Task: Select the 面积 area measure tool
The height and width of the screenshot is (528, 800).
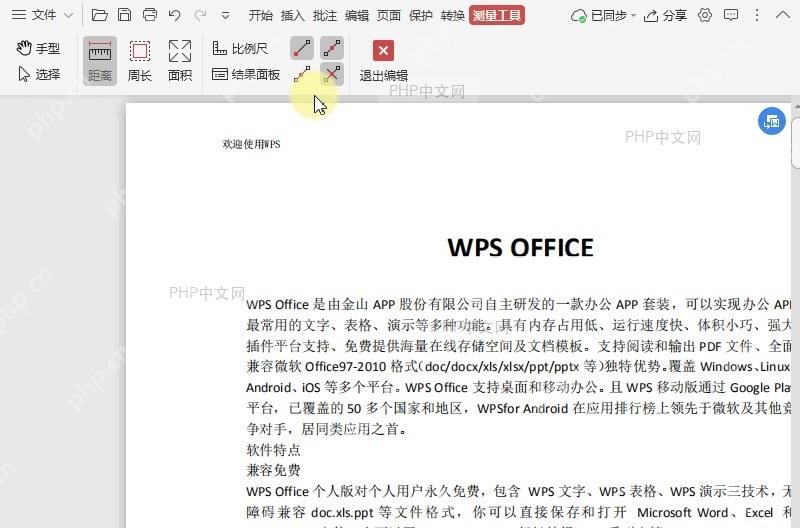Action: coord(180,61)
